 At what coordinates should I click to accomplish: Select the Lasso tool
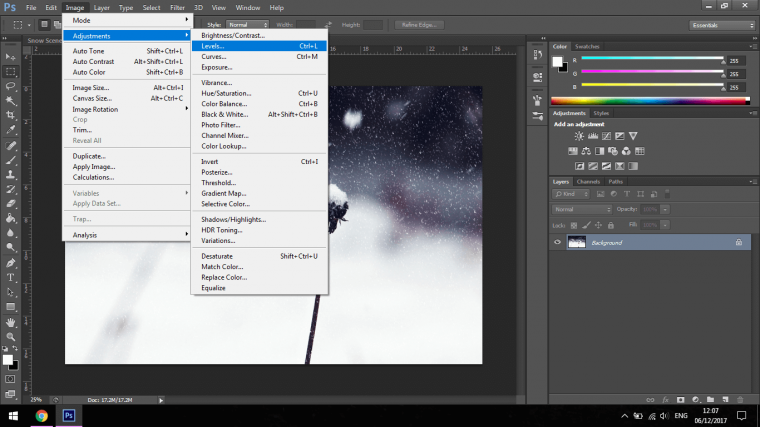pos(10,86)
